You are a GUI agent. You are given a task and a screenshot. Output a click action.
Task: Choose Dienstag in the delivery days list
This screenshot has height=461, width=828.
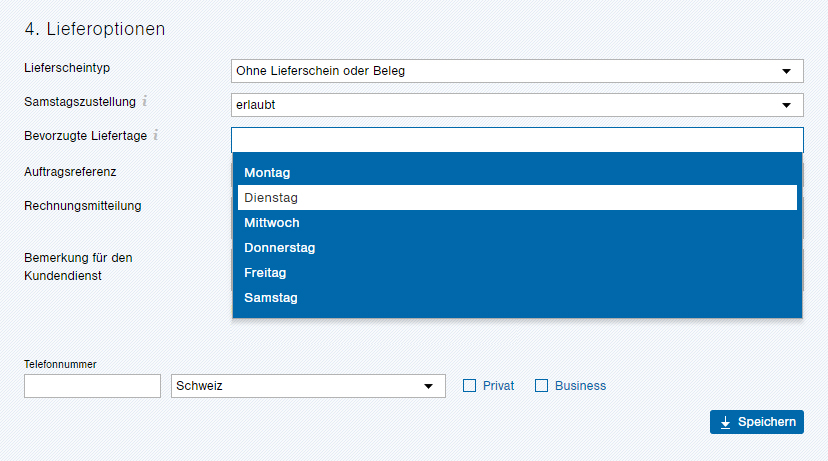click(x=517, y=197)
